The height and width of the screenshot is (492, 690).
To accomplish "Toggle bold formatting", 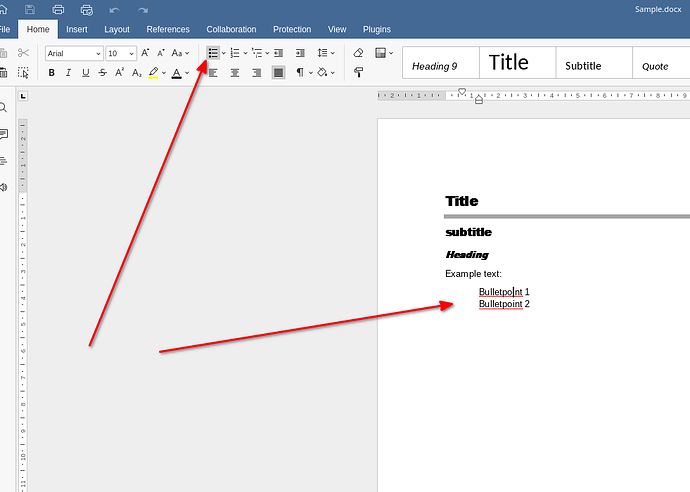I will tap(51, 73).
